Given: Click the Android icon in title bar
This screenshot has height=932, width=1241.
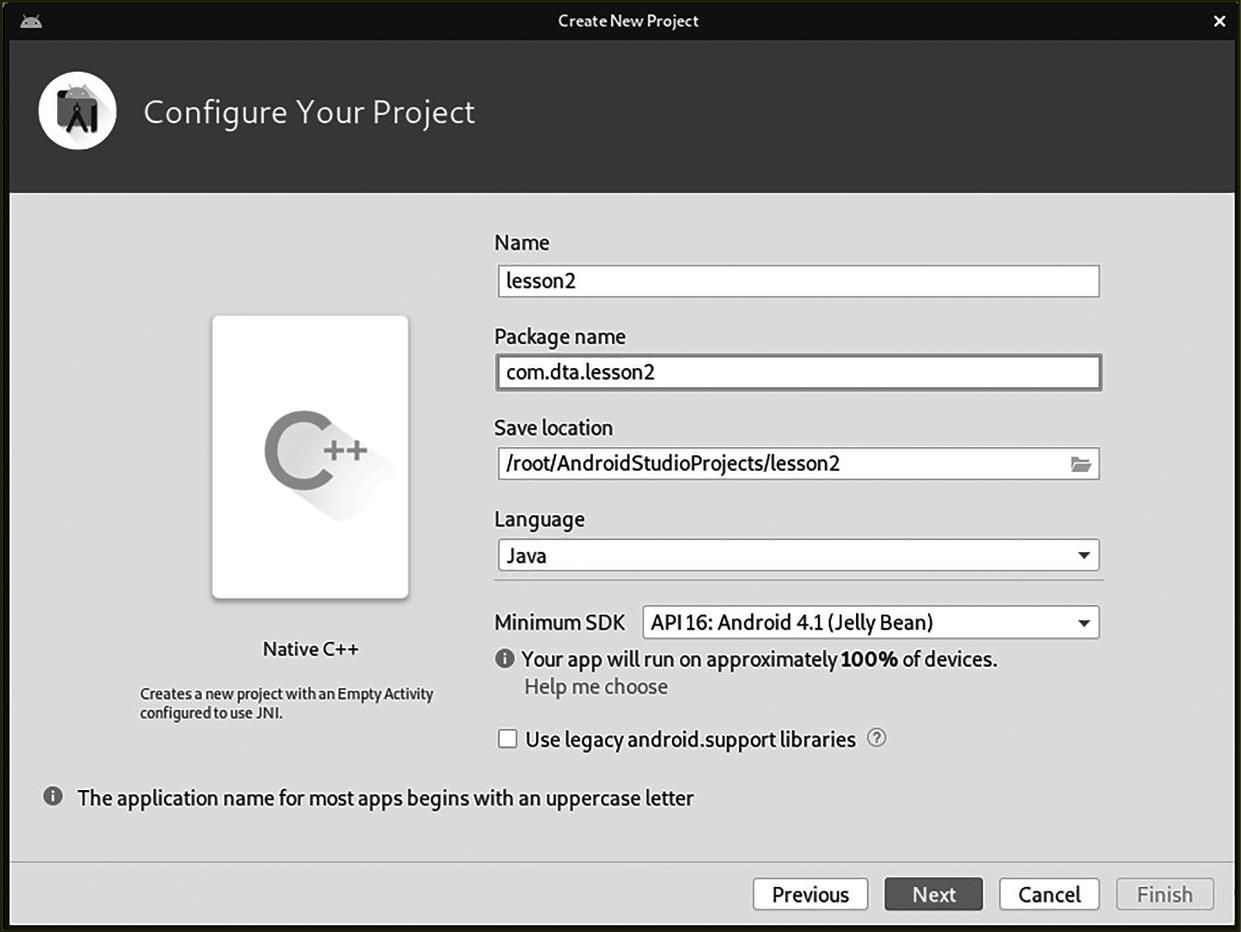Looking at the screenshot, I should (31, 21).
